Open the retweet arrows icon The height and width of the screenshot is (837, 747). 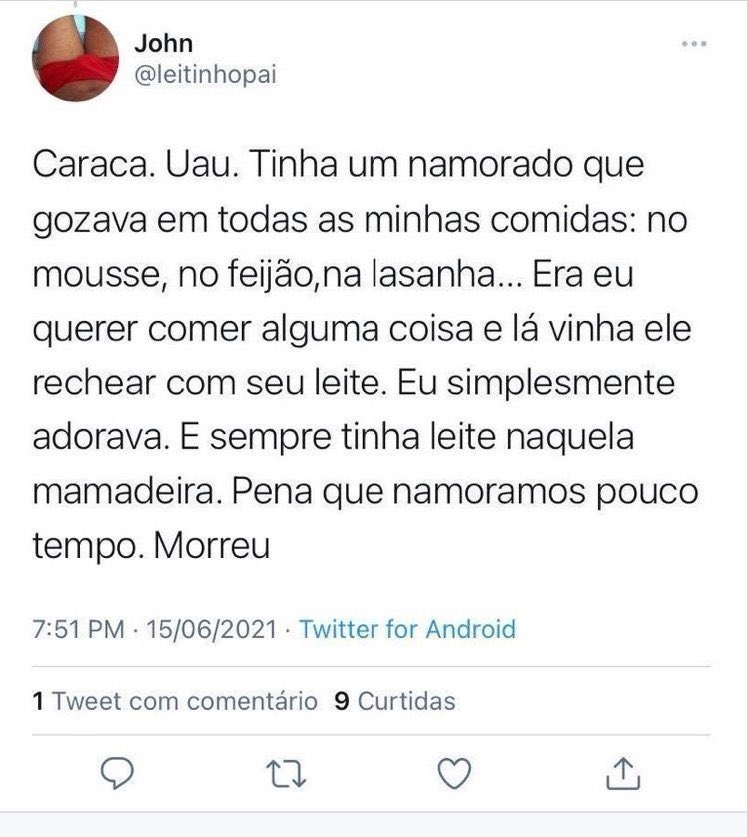click(x=287, y=771)
